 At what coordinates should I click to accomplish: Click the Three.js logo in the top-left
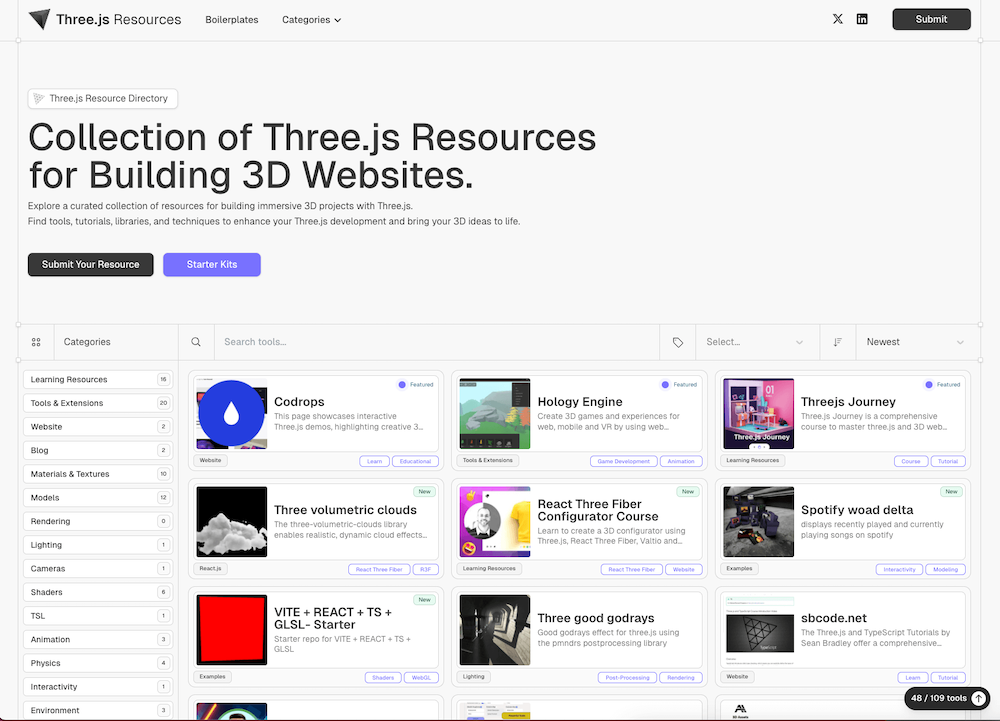(38, 18)
